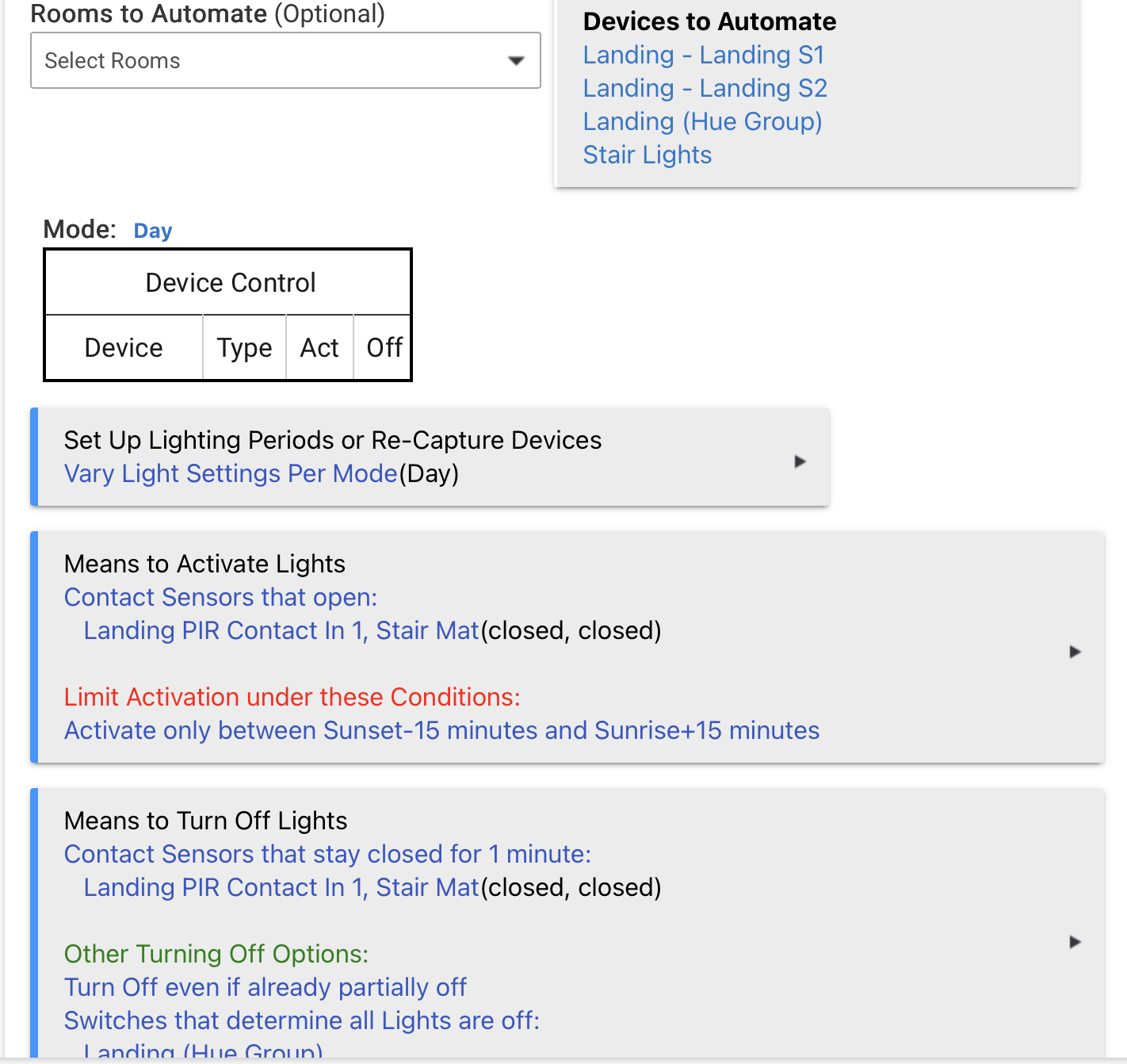Click the Type column header

tap(244, 347)
